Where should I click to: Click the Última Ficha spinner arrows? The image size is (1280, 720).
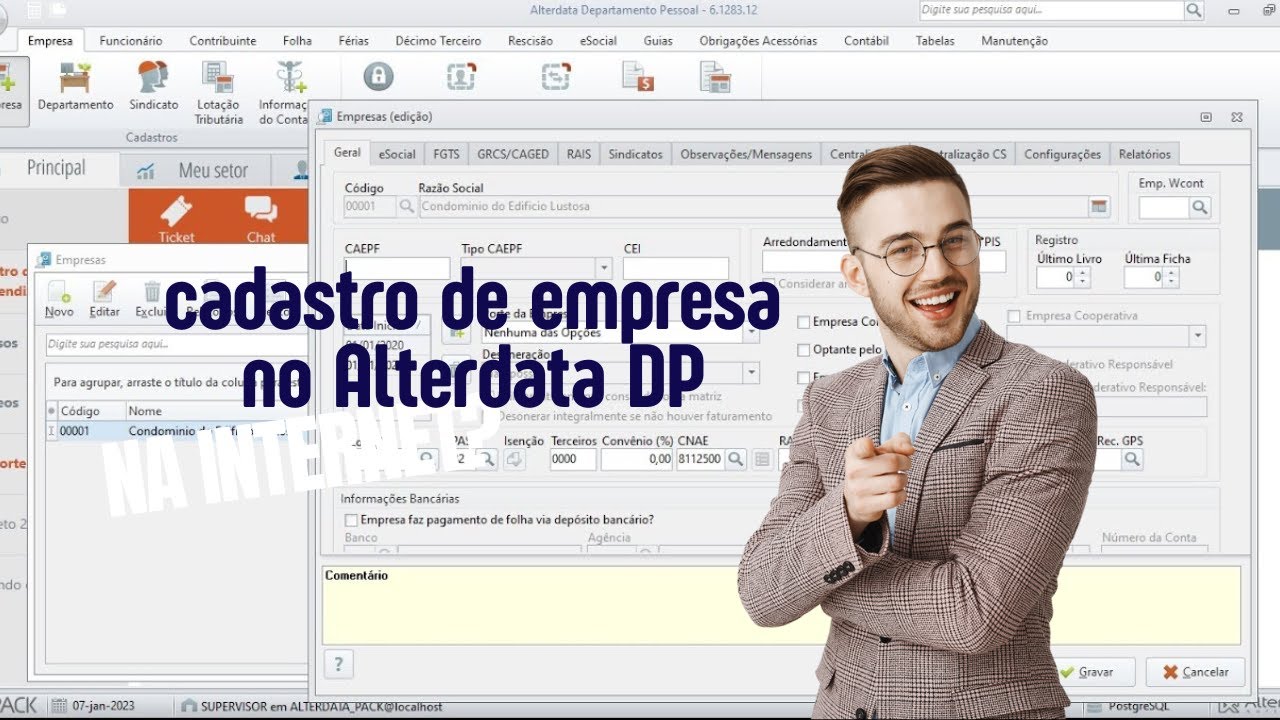pos(1171,277)
